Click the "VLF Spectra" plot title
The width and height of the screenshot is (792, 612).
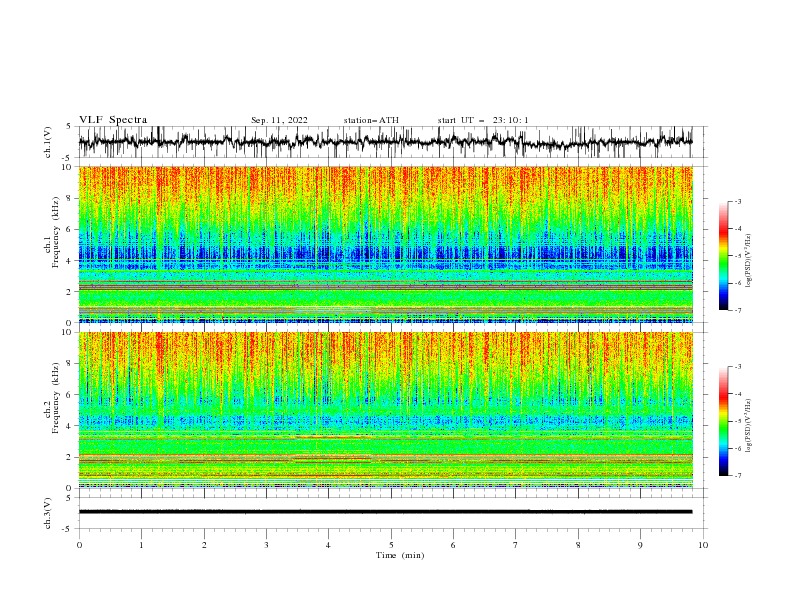point(113,120)
